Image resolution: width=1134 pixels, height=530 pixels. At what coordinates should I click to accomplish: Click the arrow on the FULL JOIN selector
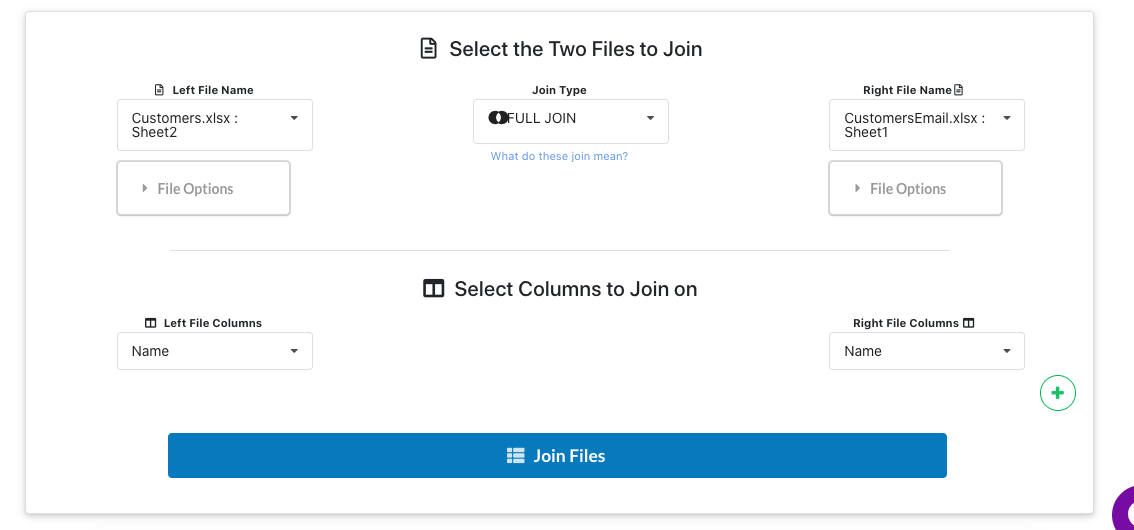pyautogui.click(x=650, y=118)
